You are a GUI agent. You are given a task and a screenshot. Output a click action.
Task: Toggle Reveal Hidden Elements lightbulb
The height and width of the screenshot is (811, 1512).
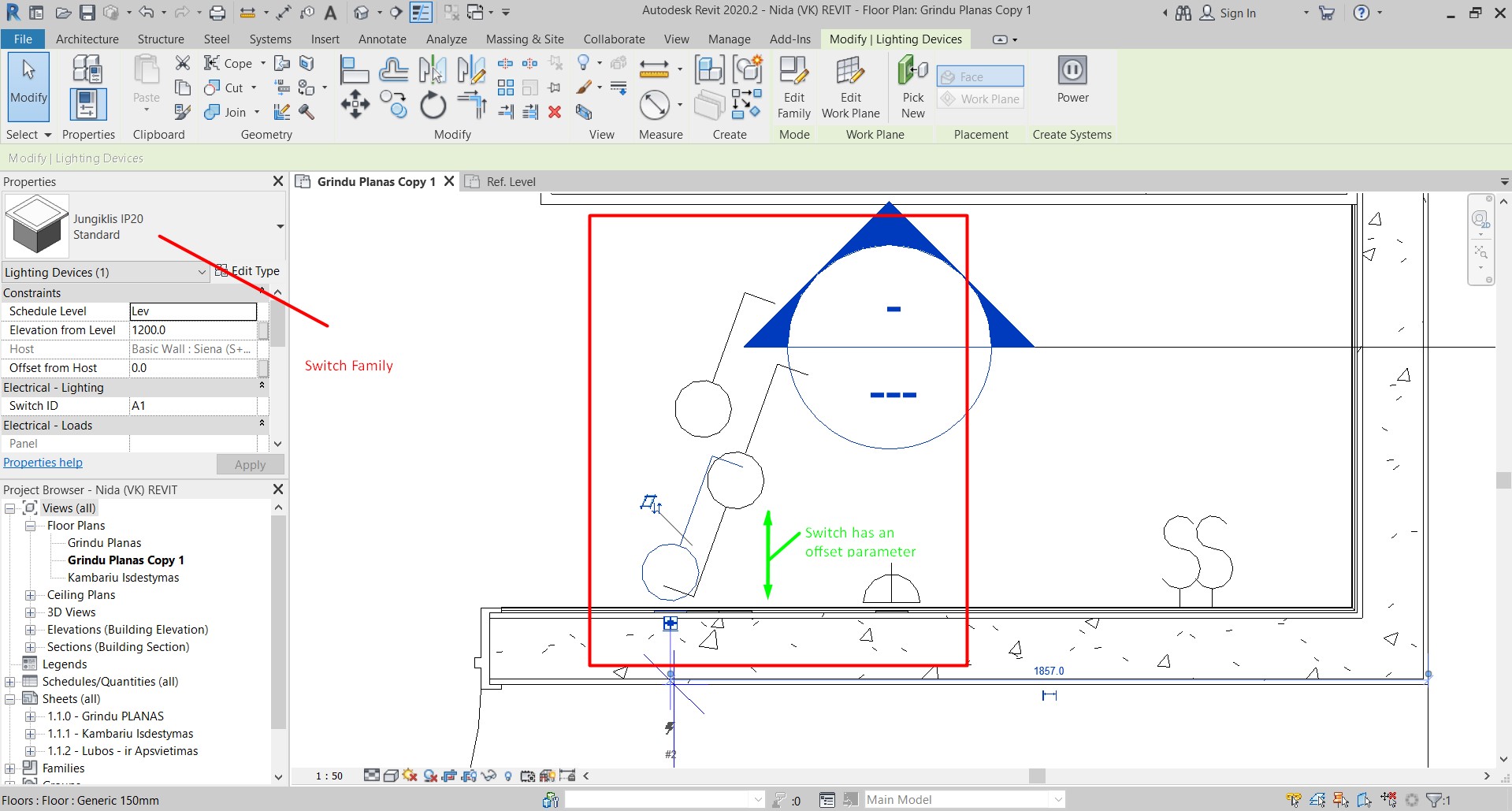(x=508, y=776)
